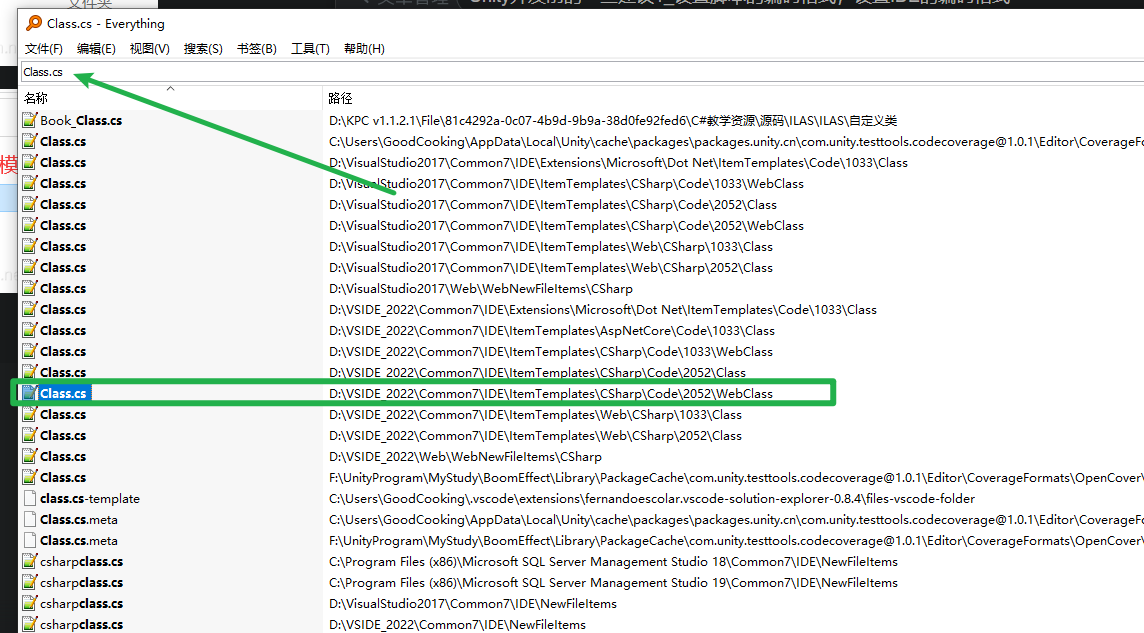Screen dimensions: 1144x633
Task: Click icon of Class.cs in F:\UnityProgram BoomEffect PackageCache
Action: [30, 478]
